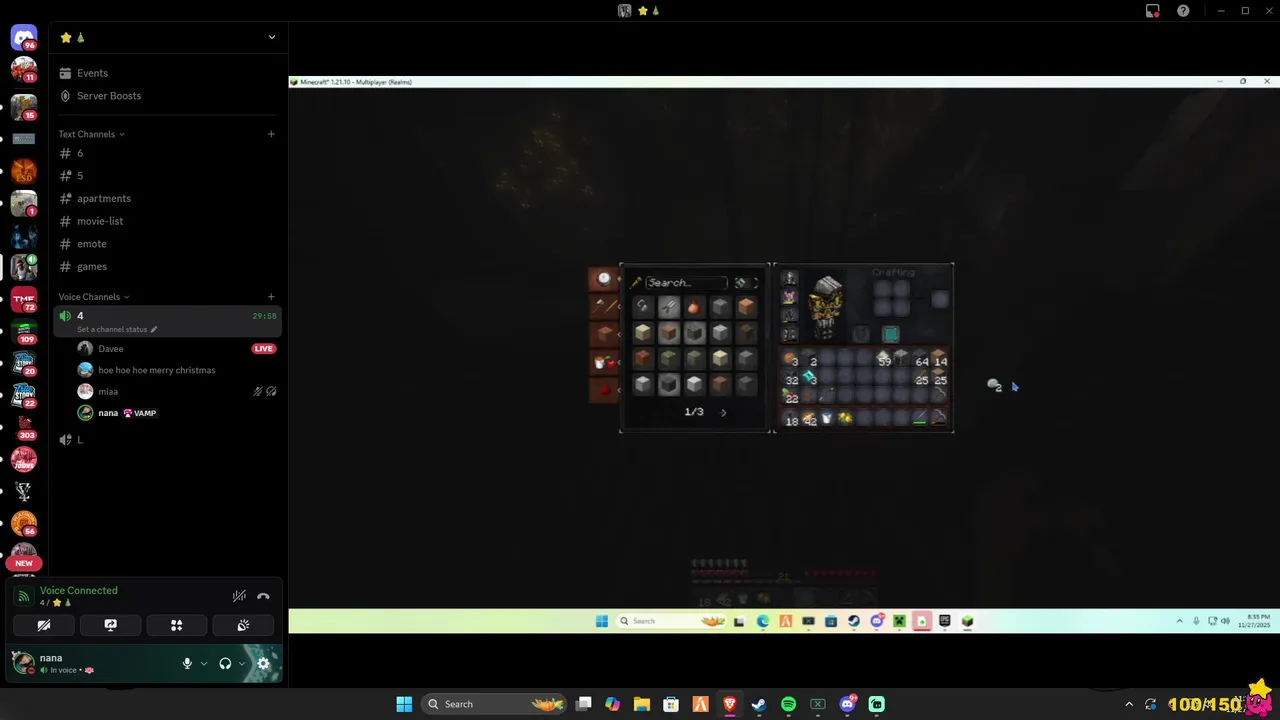Open Microsoft Store from the Windows taskbar
This screenshot has height=720, width=1280.
[x=671, y=704]
